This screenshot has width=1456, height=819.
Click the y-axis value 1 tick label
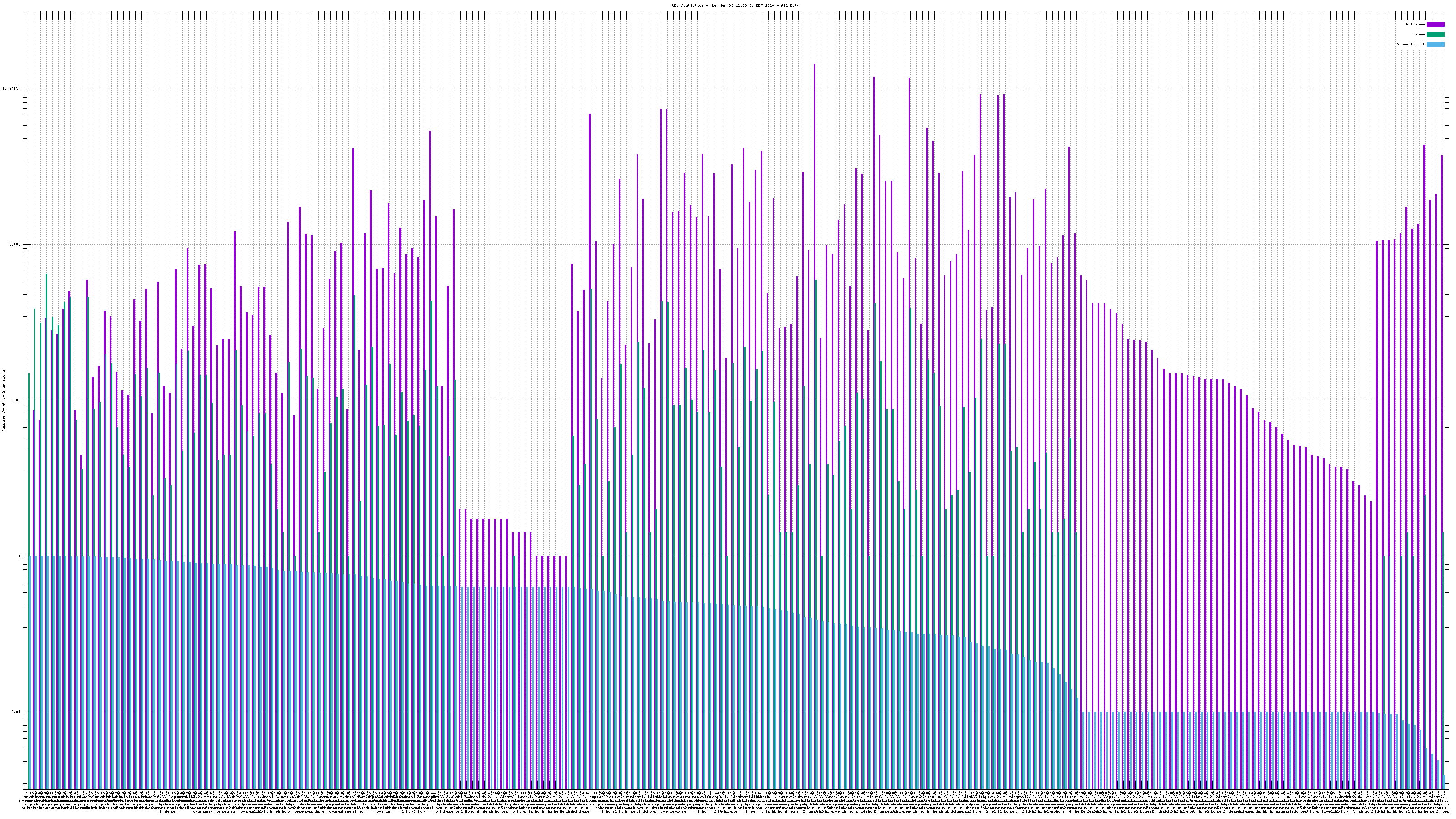pyautogui.click(x=20, y=556)
